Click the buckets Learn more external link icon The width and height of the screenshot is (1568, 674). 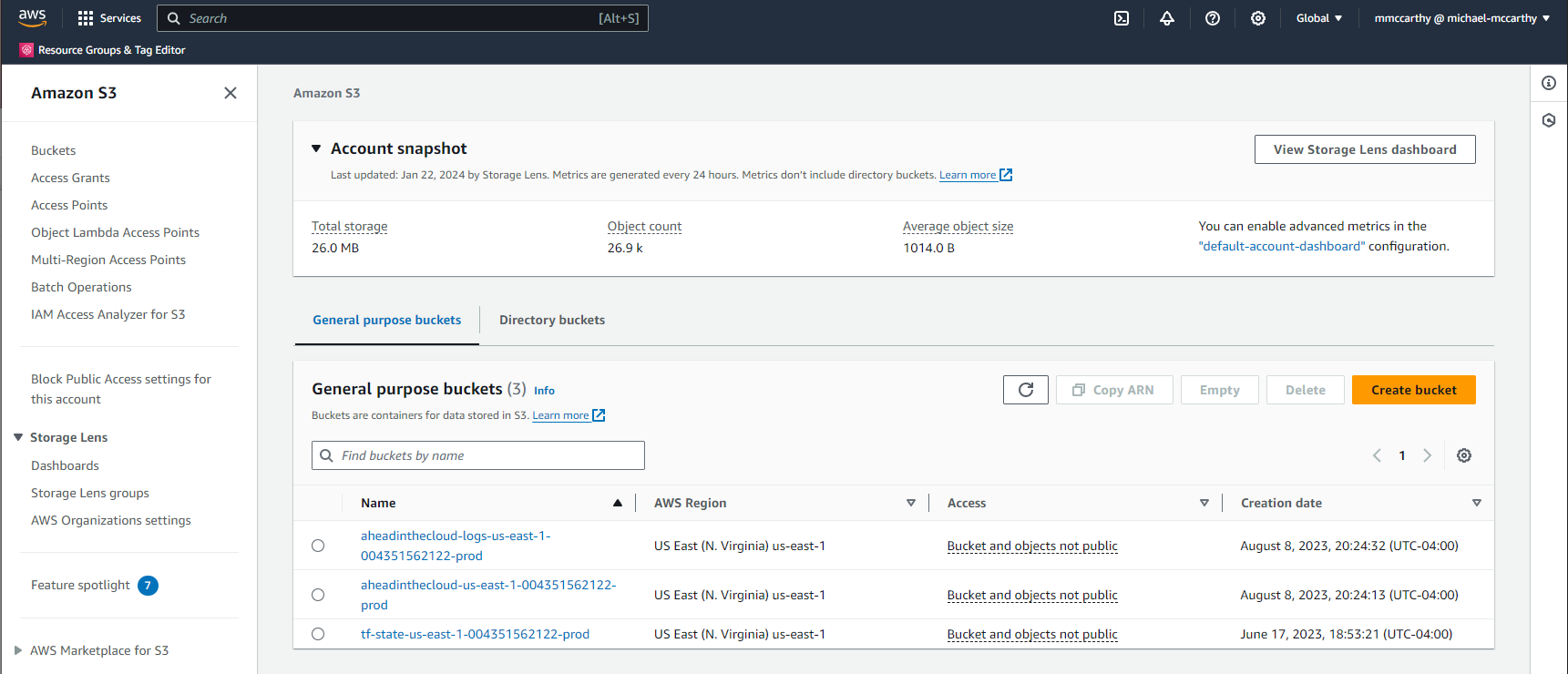click(x=599, y=415)
